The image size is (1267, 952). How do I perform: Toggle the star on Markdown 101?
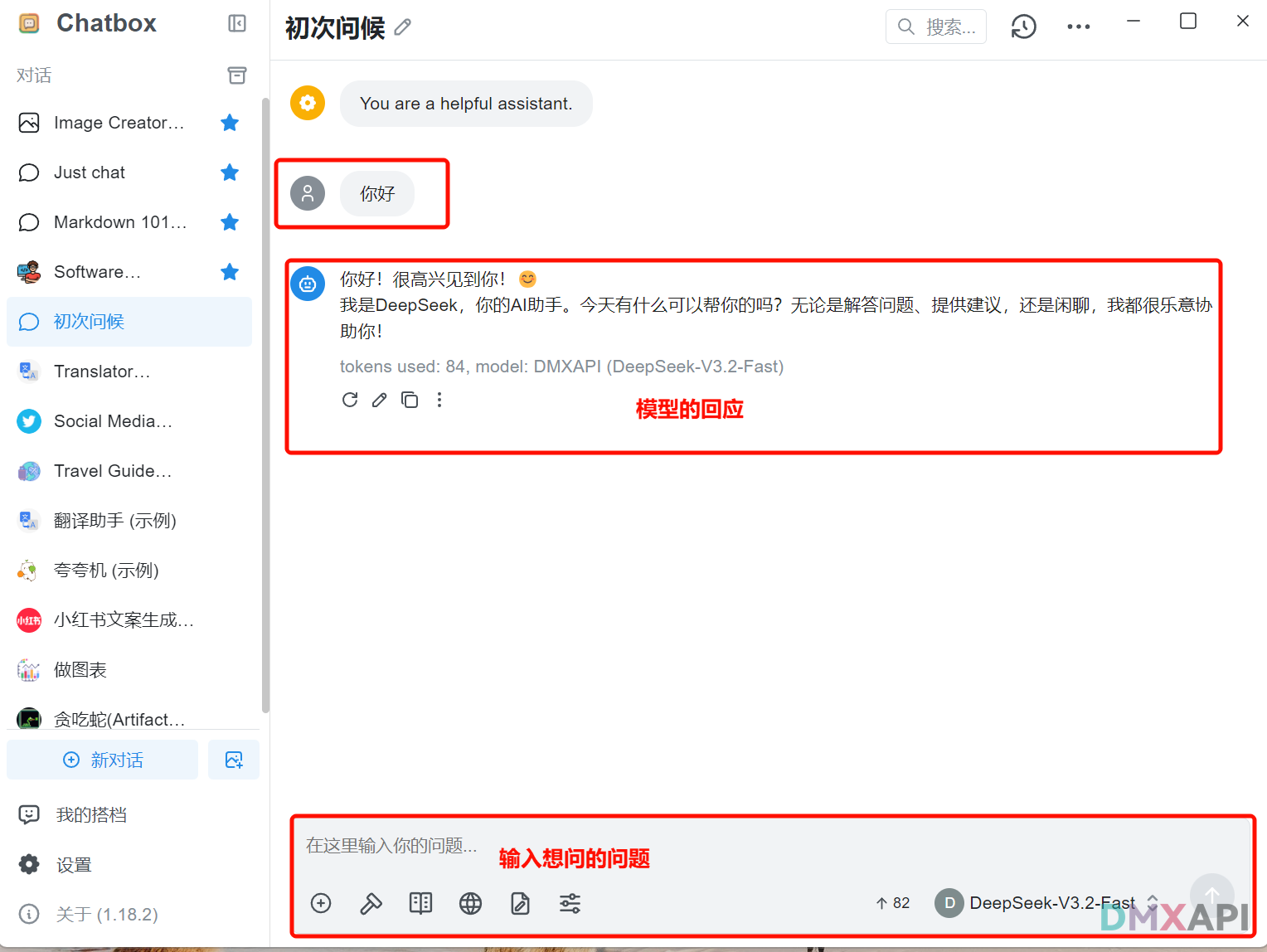(x=230, y=222)
